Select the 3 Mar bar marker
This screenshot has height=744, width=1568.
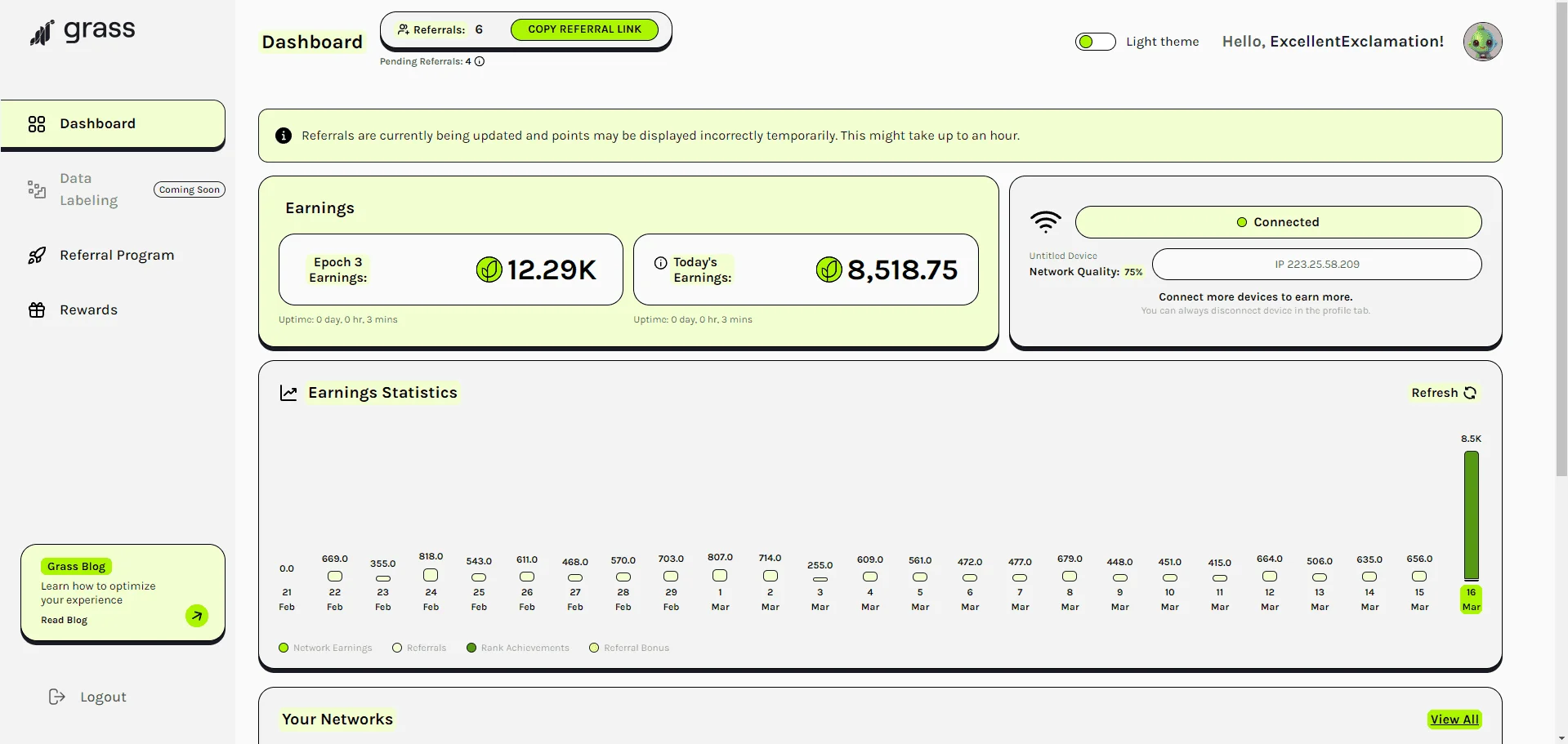tap(820, 579)
